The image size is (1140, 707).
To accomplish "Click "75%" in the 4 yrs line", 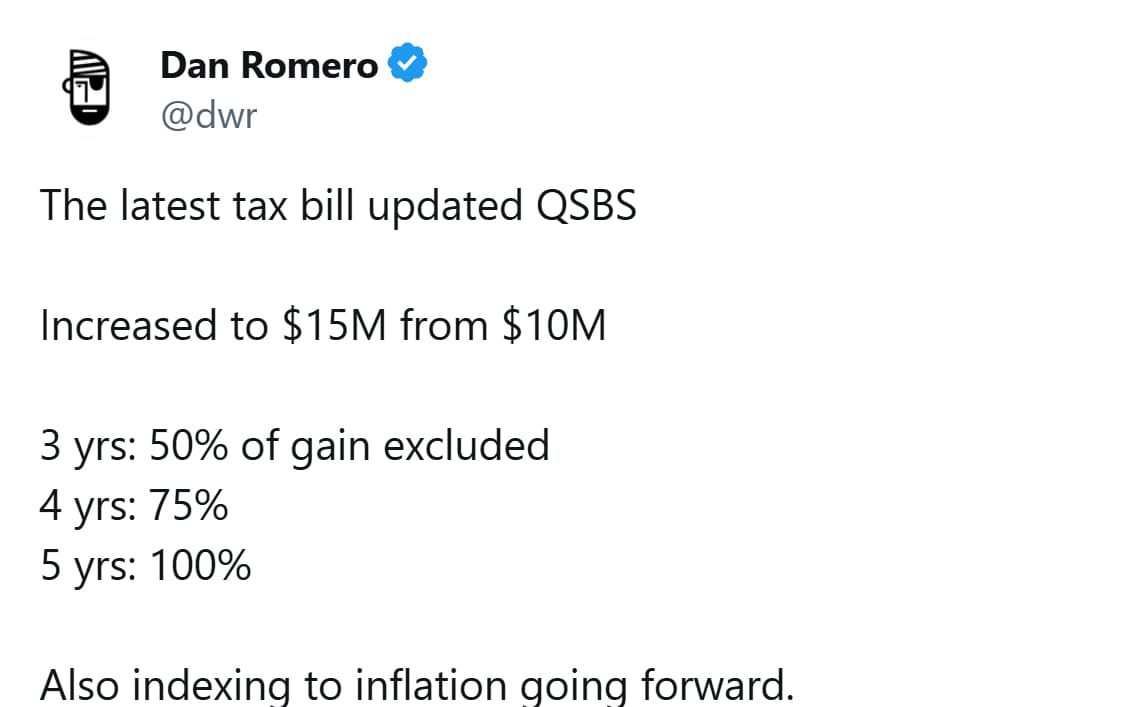I will (x=189, y=507).
